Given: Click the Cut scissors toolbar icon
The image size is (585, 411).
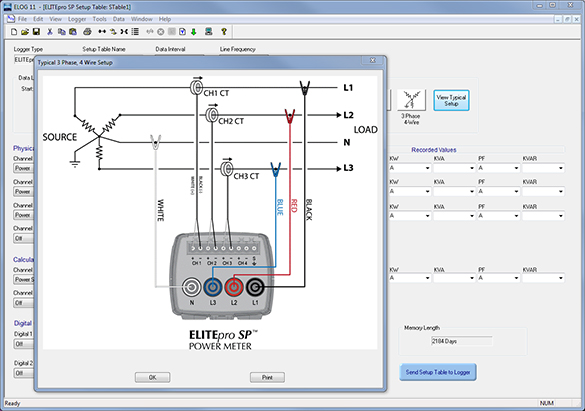Looking at the screenshot, I should click(49, 32).
